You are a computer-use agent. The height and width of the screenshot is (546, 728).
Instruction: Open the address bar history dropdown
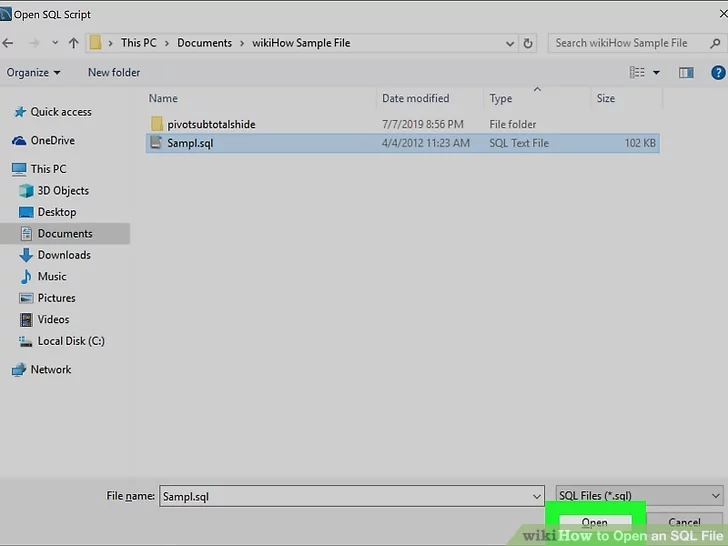click(x=510, y=43)
